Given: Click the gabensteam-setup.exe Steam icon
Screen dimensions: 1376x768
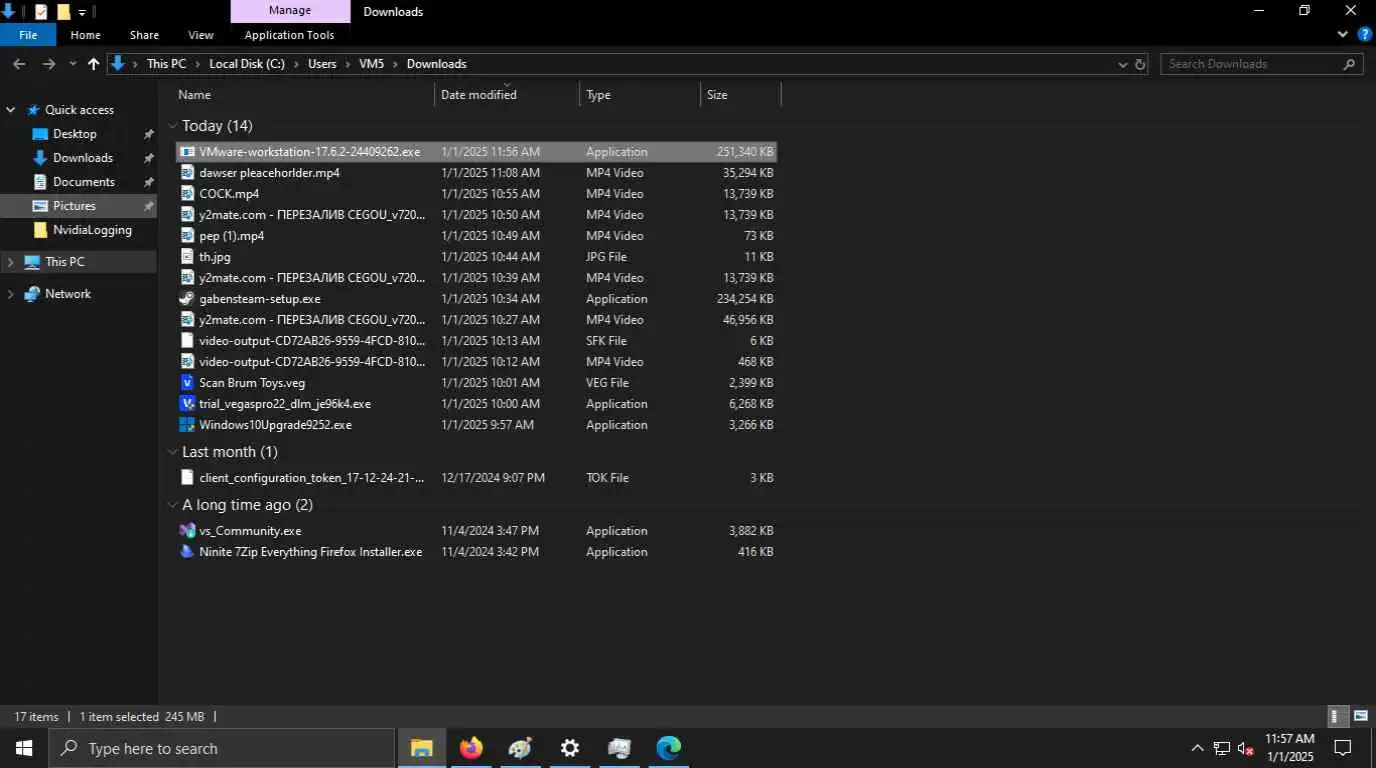Looking at the screenshot, I should pyautogui.click(x=187, y=299).
